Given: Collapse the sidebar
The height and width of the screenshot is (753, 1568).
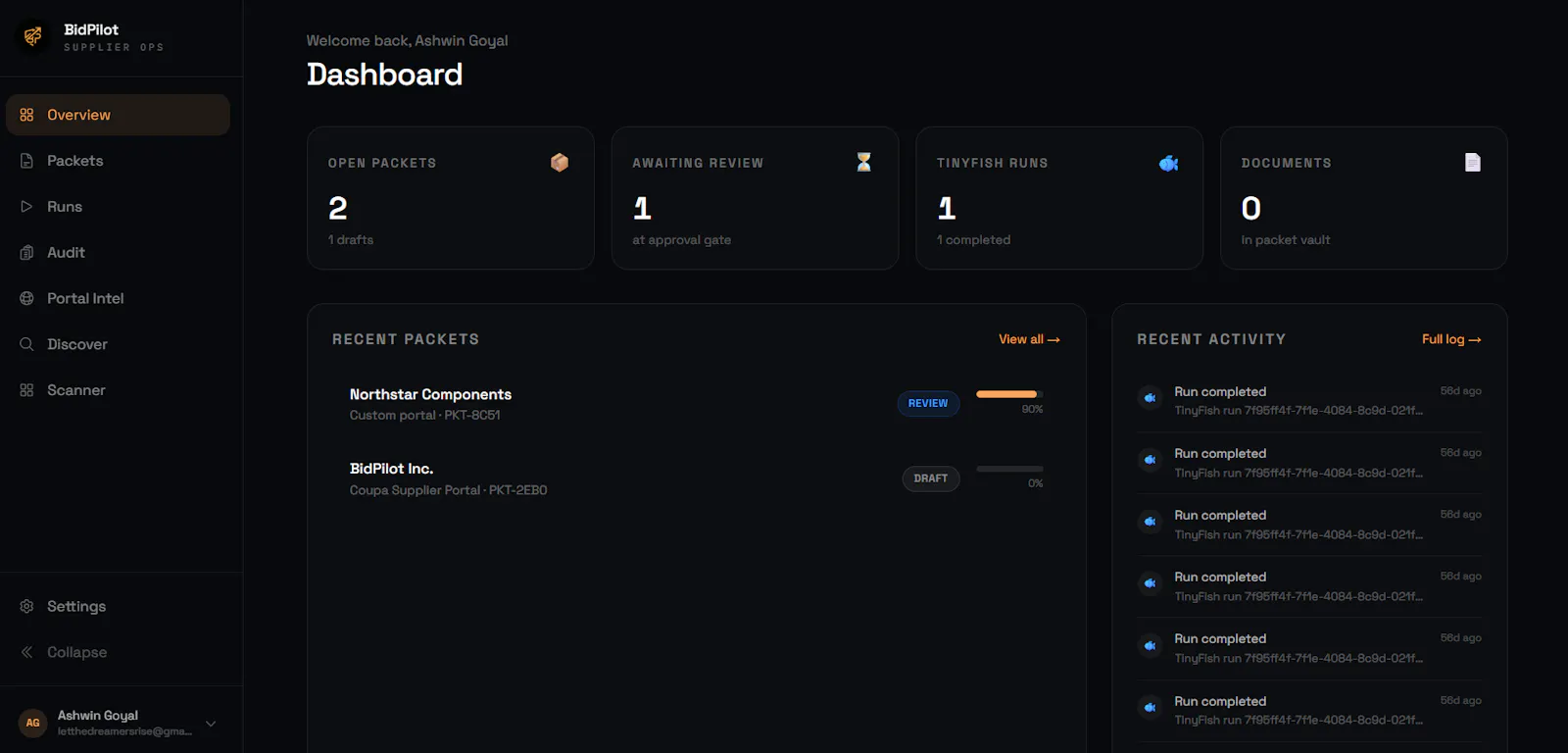Looking at the screenshot, I should point(118,652).
